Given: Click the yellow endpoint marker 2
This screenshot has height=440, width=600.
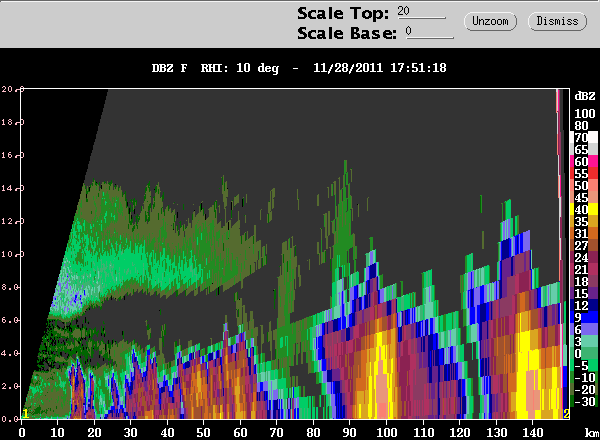Looking at the screenshot, I should pyautogui.click(x=566, y=414).
